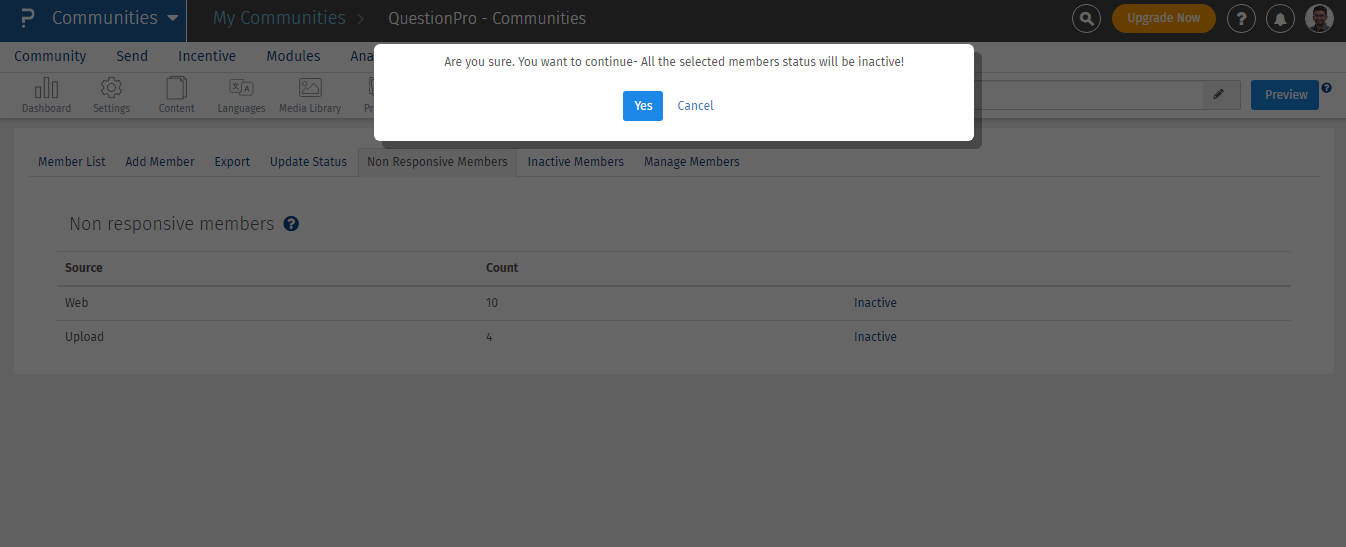1346x547 pixels.
Task: Set Web source members to Inactive
Action: pyautogui.click(x=875, y=303)
